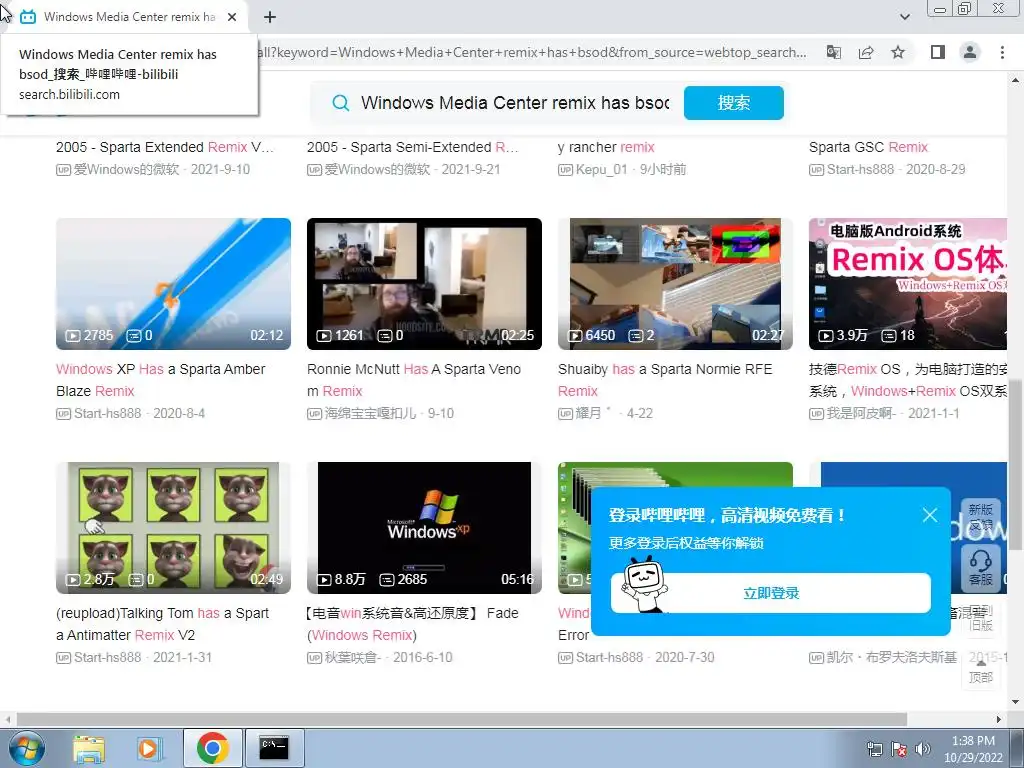Click the horizontal scrollbar thumb
Image resolution: width=1024 pixels, height=768 pixels.
point(462,719)
